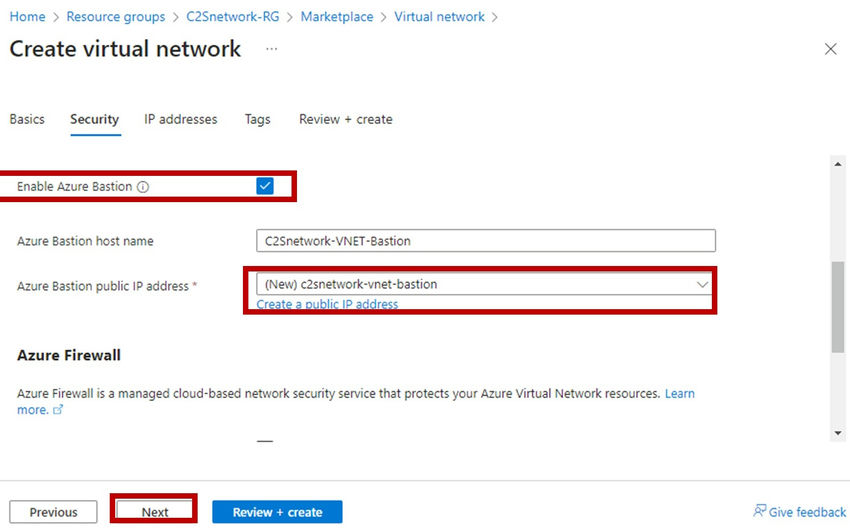Click the info icon beside Enable Azure Bastion
Image resolution: width=850 pixels, height=532 pixels.
143,187
